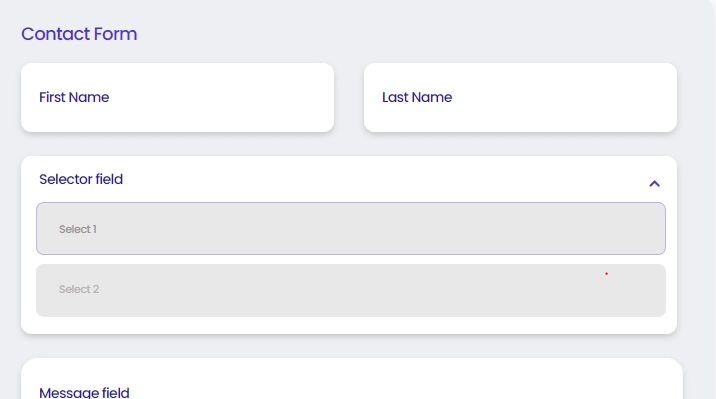Image resolution: width=716 pixels, height=399 pixels.
Task: Click empty space right of Last Name label
Action: click(x=562, y=98)
